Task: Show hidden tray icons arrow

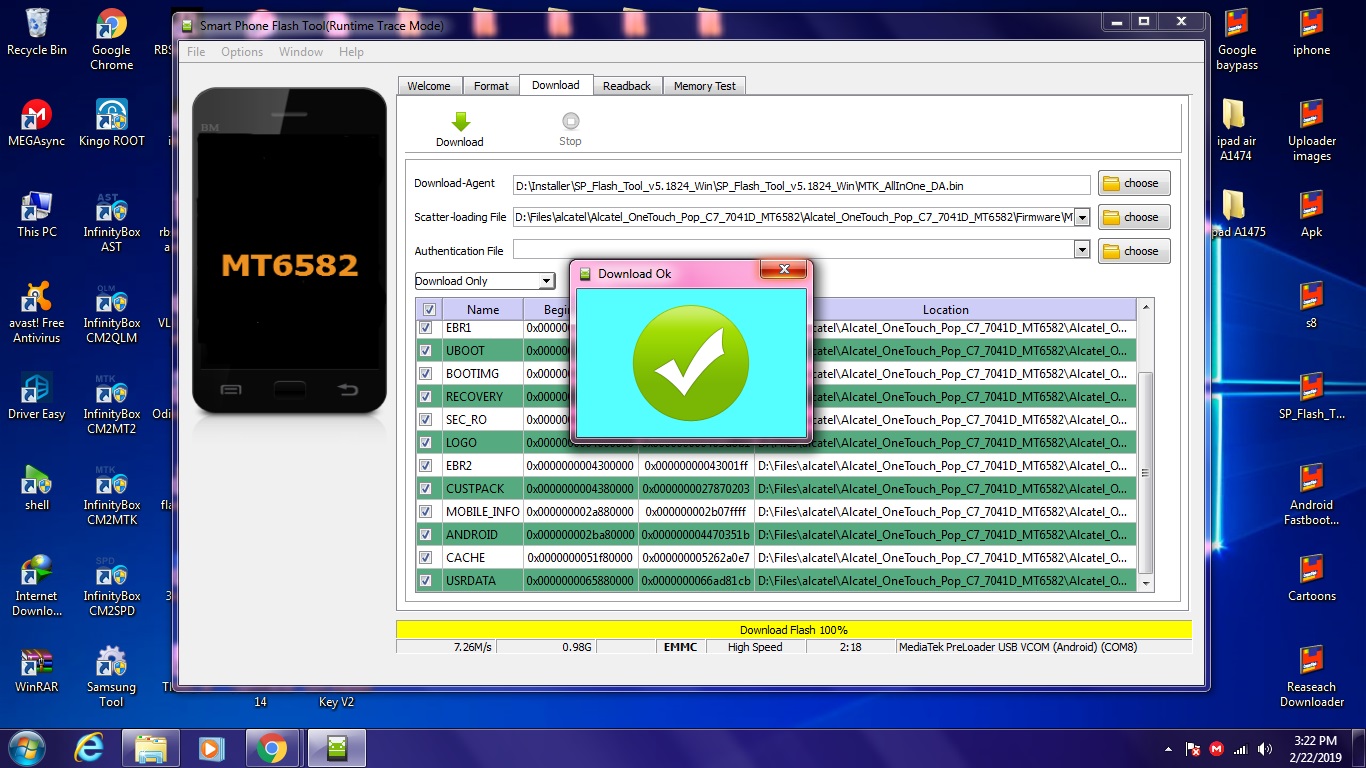Action: point(1168,749)
